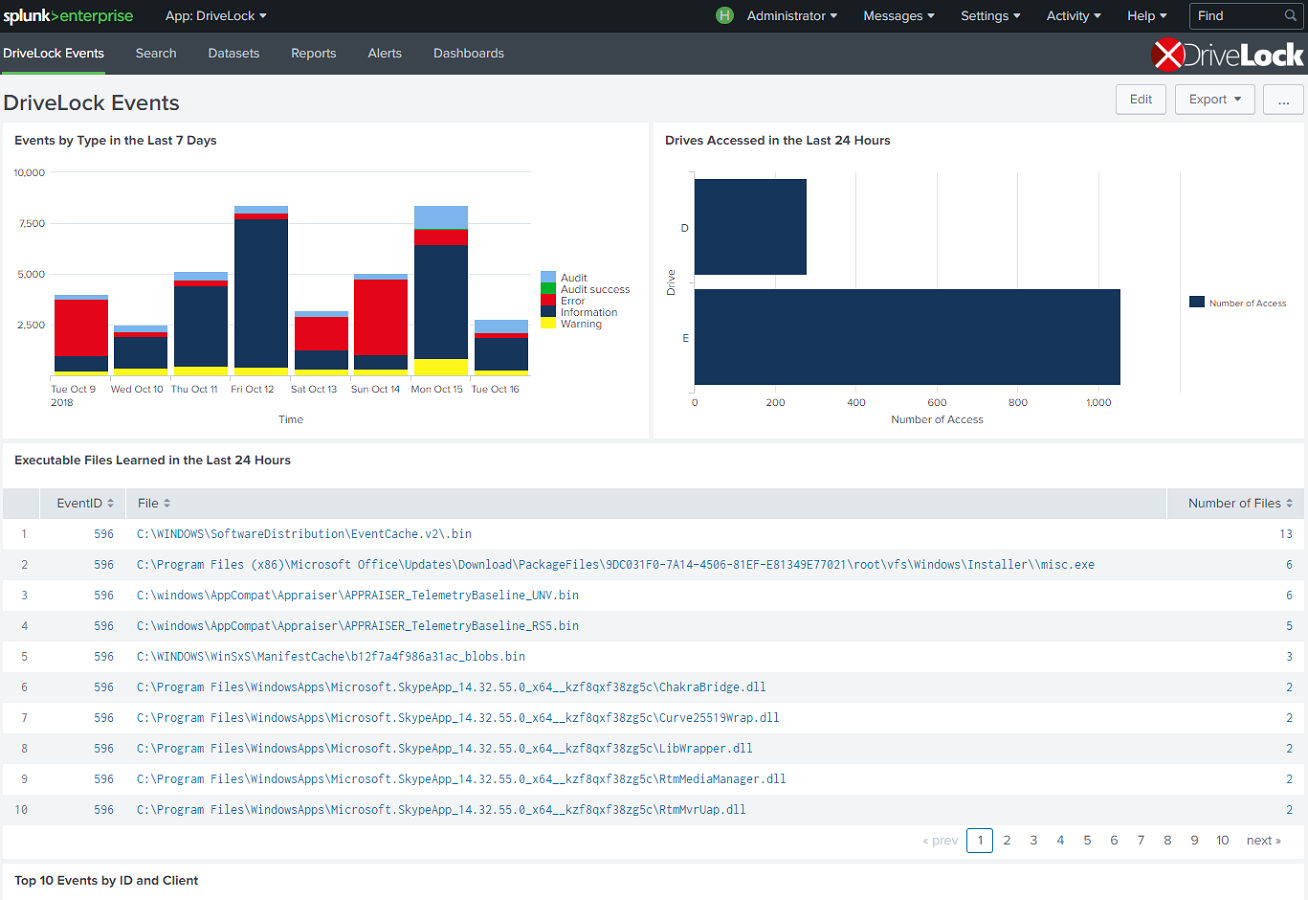Click the Tue Oct 9 error segment
The height and width of the screenshot is (900, 1308).
pyautogui.click(x=81, y=328)
